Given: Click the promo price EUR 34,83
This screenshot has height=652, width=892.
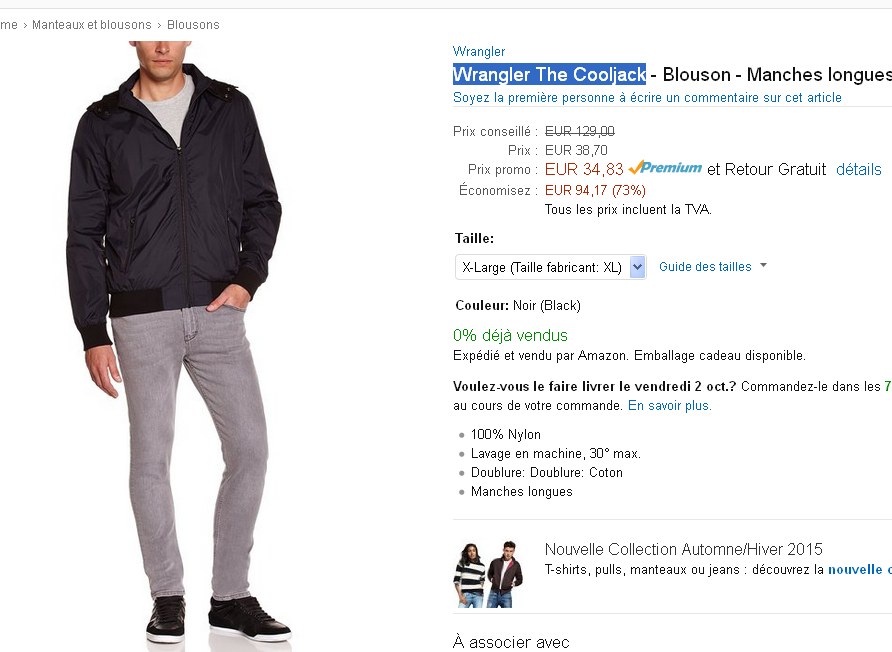Looking at the screenshot, I should (584, 169).
